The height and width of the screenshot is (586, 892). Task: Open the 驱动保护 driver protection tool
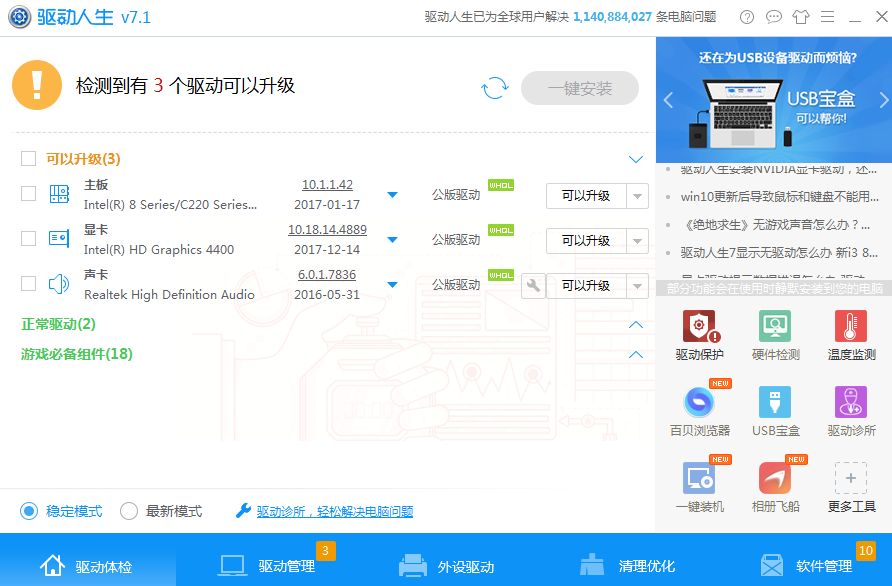click(x=699, y=335)
